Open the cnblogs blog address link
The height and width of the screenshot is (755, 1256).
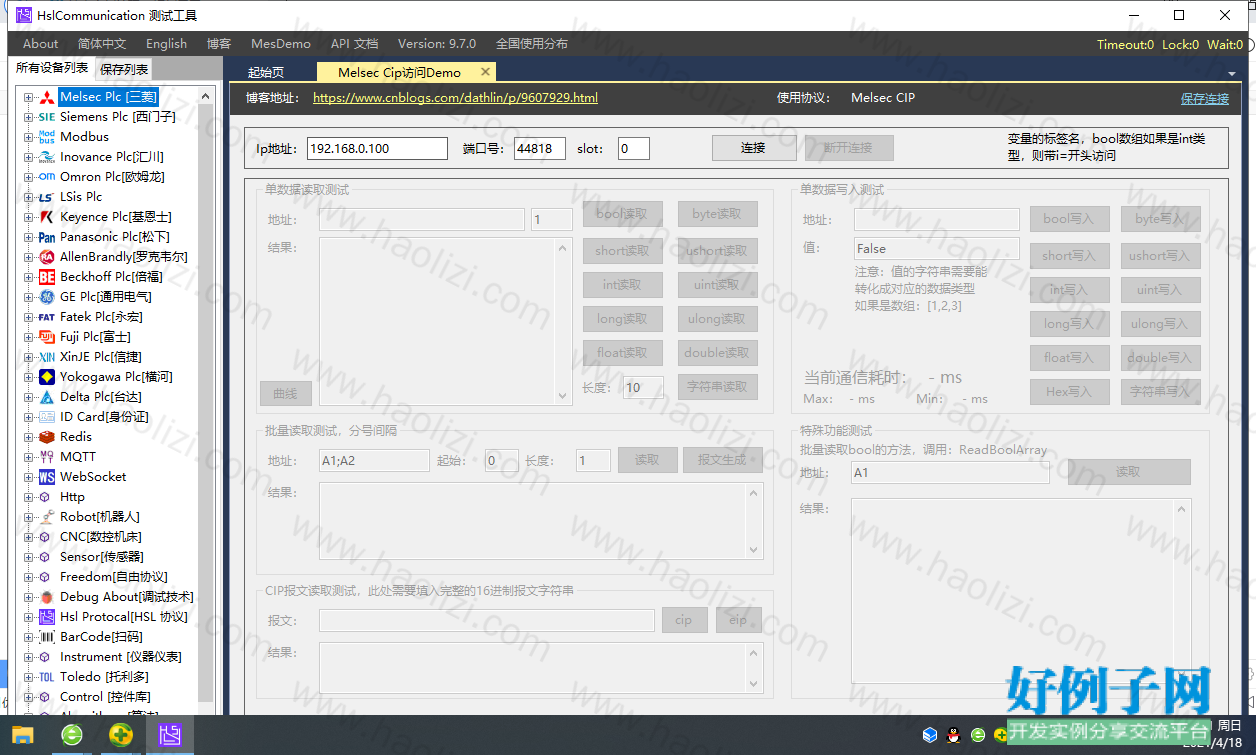(x=455, y=98)
